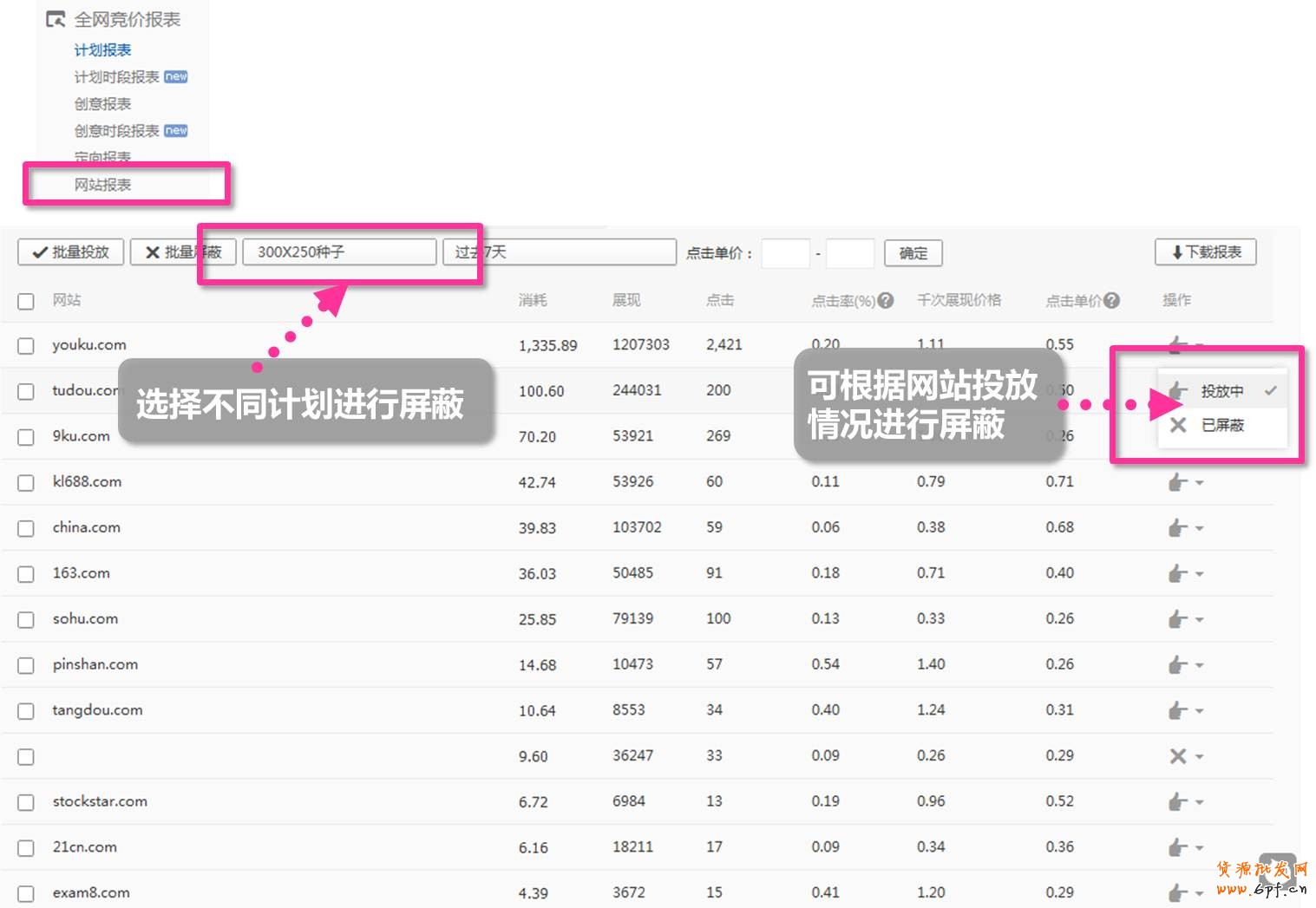This screenshot has width=1316, height=908.
Task: Open the 过去7天 date range dropdown
Action: tap(558, 251)
